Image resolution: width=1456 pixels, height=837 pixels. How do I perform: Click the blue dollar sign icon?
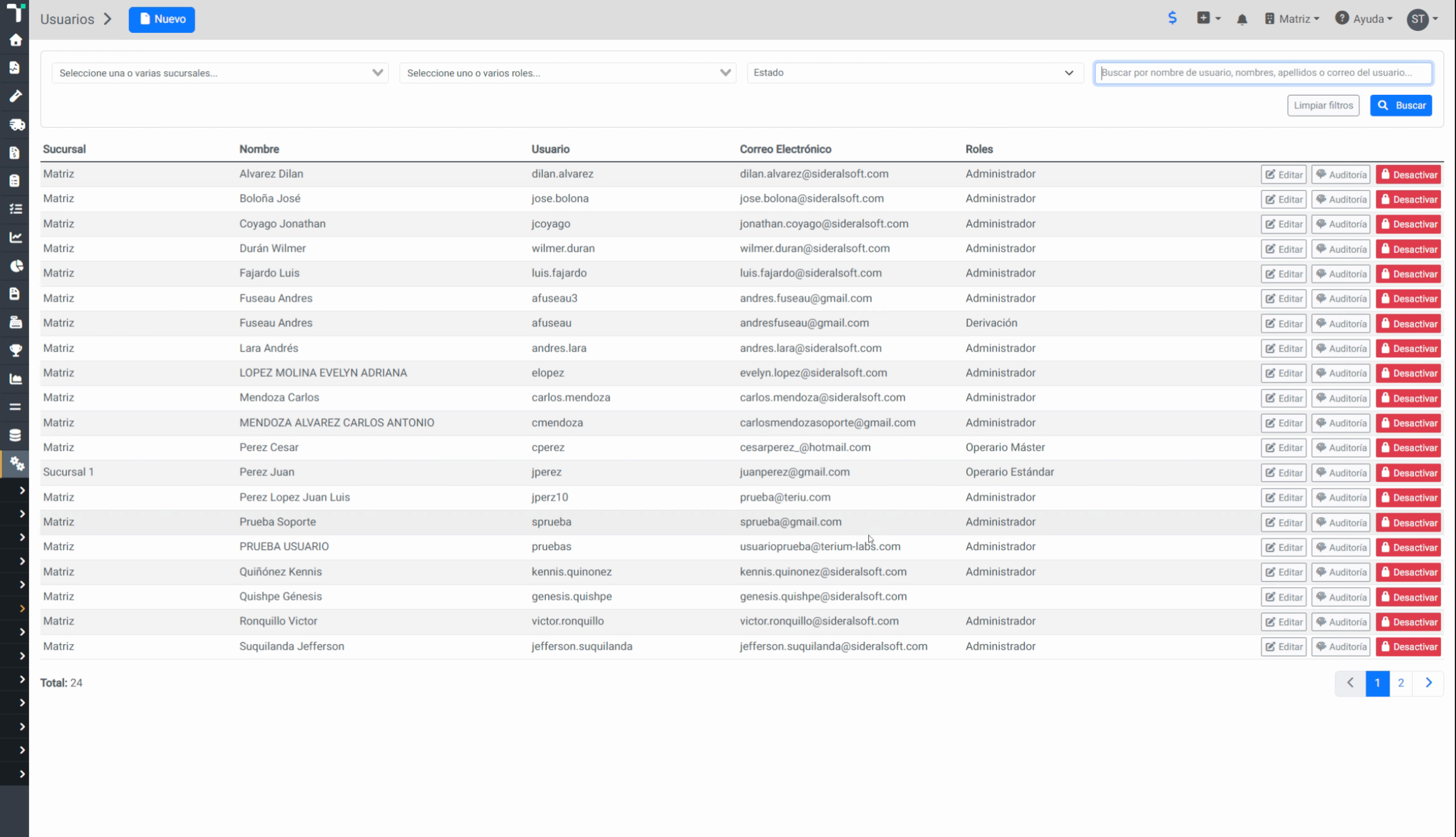1172,18
